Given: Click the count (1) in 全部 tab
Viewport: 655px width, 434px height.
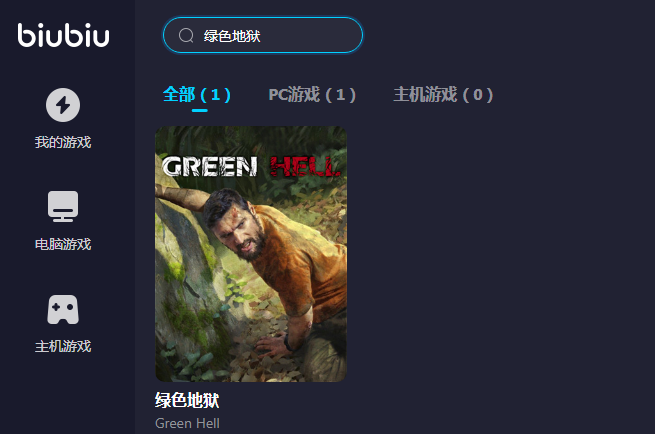Looking at the screenshot, I should click(216, 95).
